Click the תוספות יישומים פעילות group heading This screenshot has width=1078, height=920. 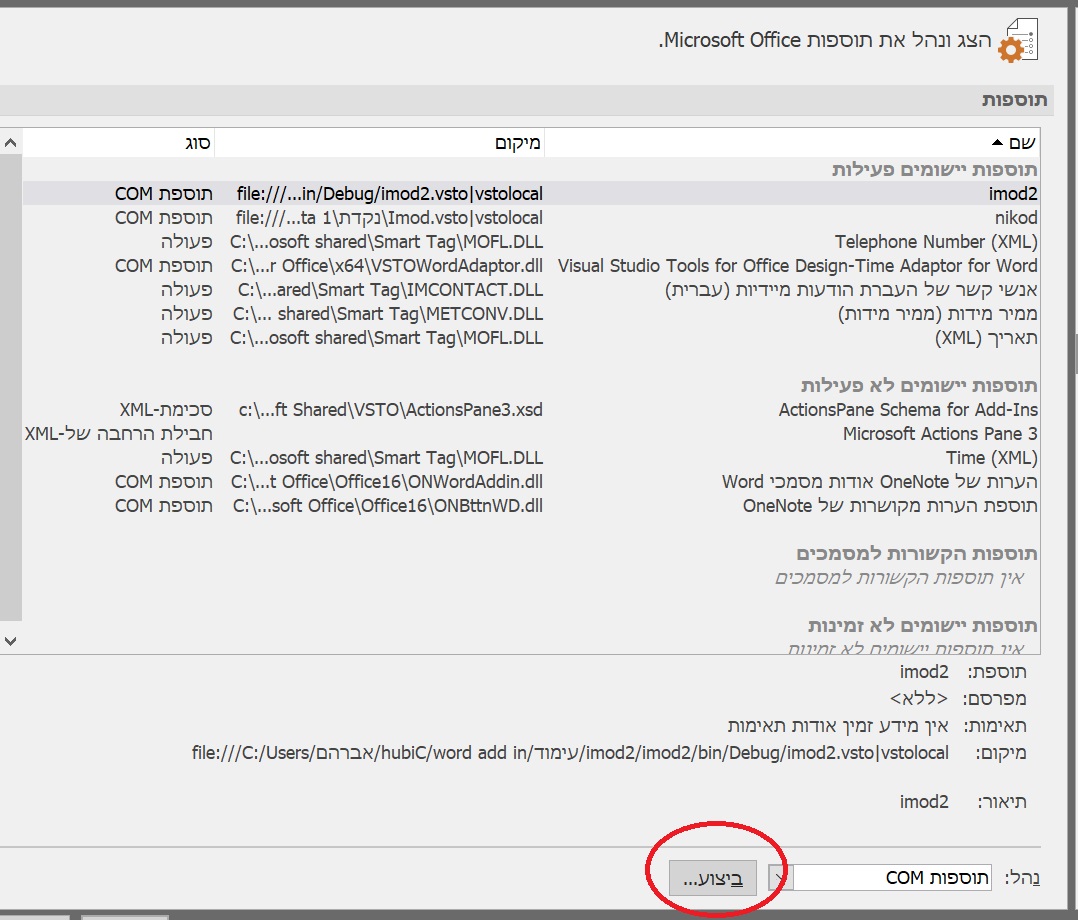[x=934, y=170]
